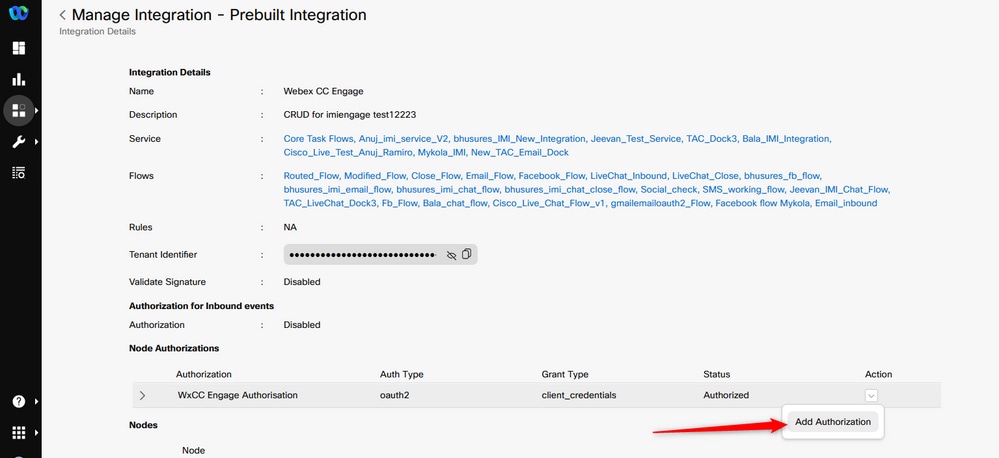
Task: Open the Action dropdown for WxCC Engage Authorisation
Action: [871, 396]
